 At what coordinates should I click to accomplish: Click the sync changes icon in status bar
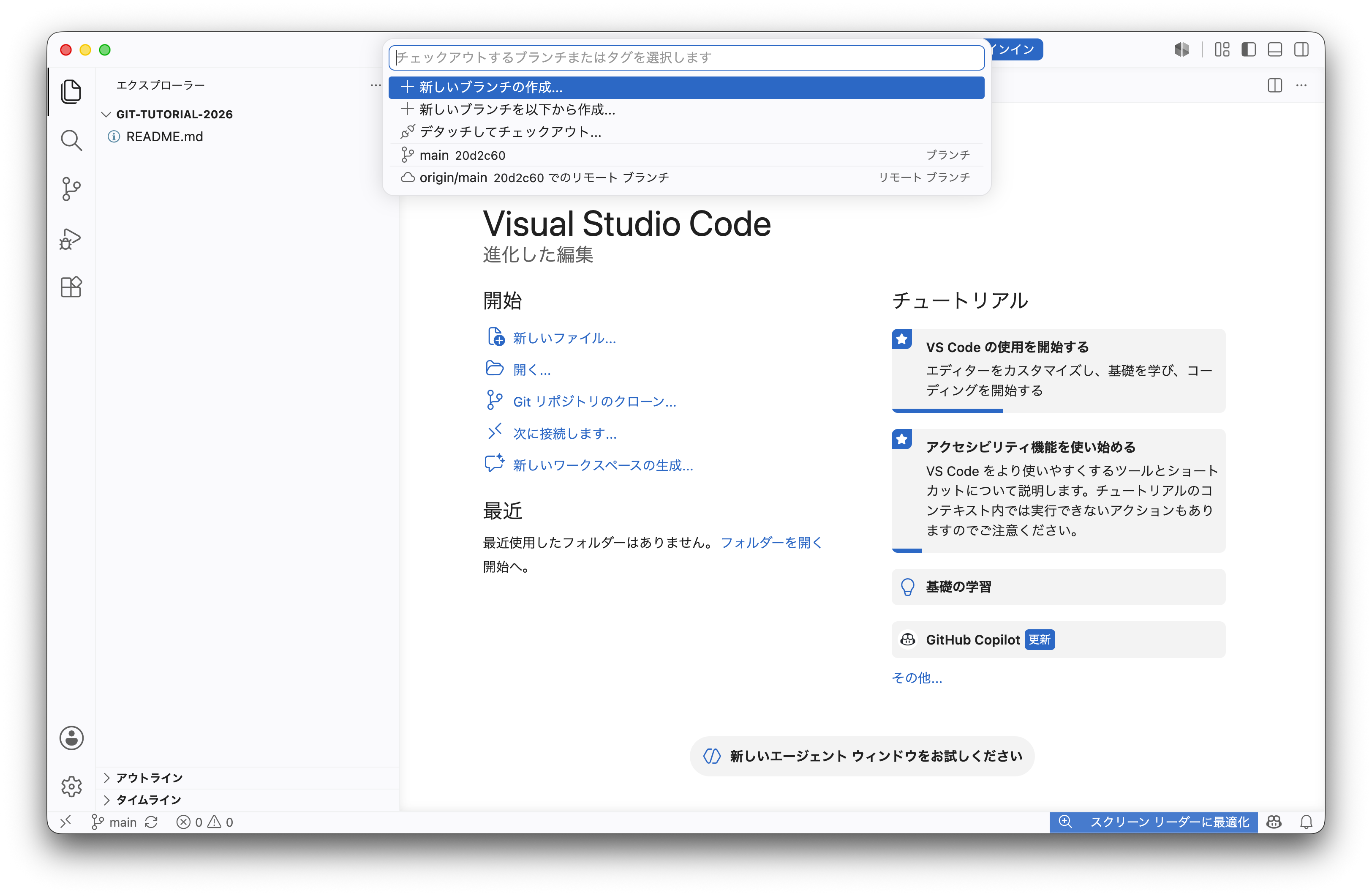(x=152, y=822)
